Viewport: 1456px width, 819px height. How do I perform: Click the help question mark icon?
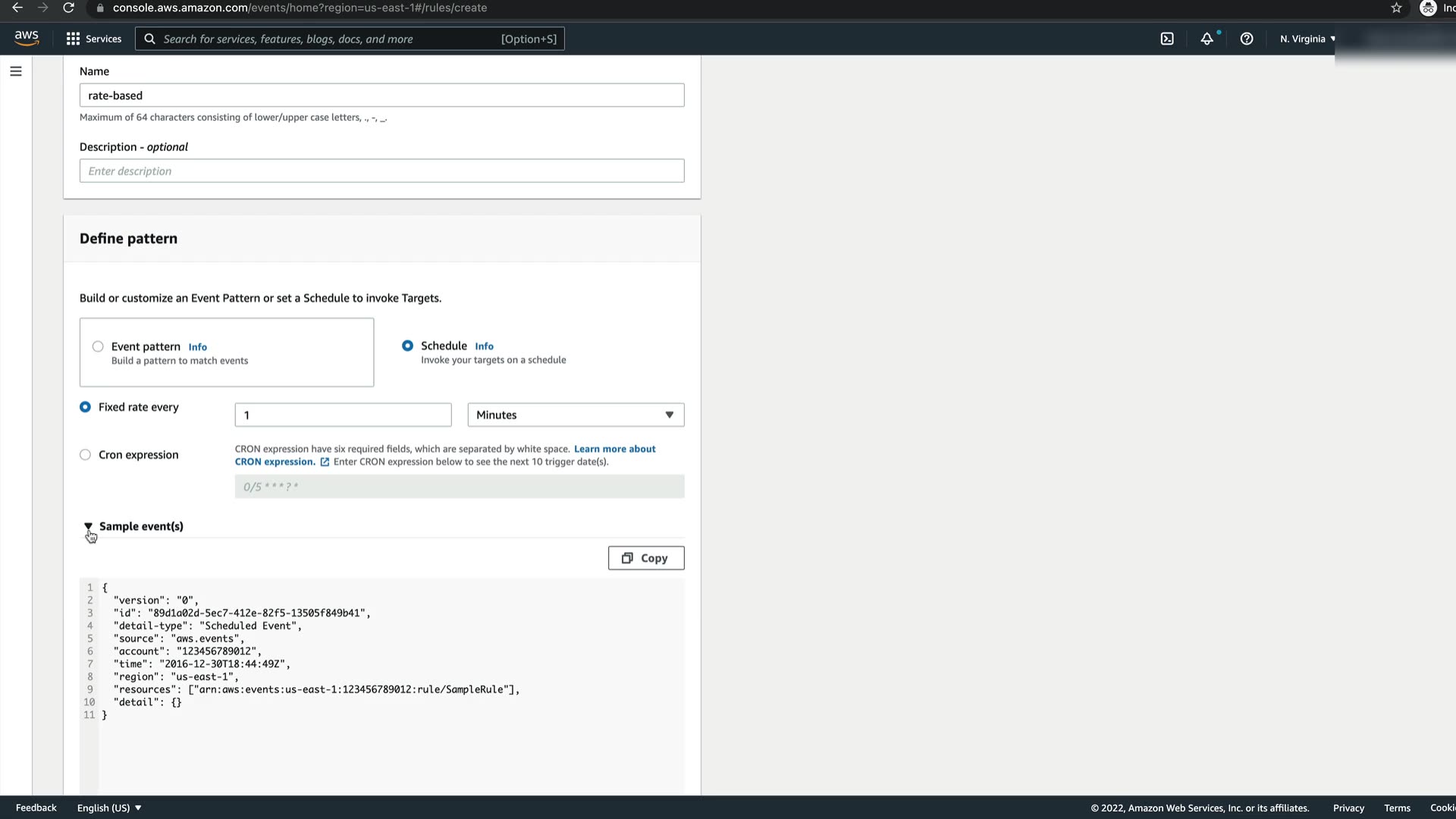(1247, 39)
